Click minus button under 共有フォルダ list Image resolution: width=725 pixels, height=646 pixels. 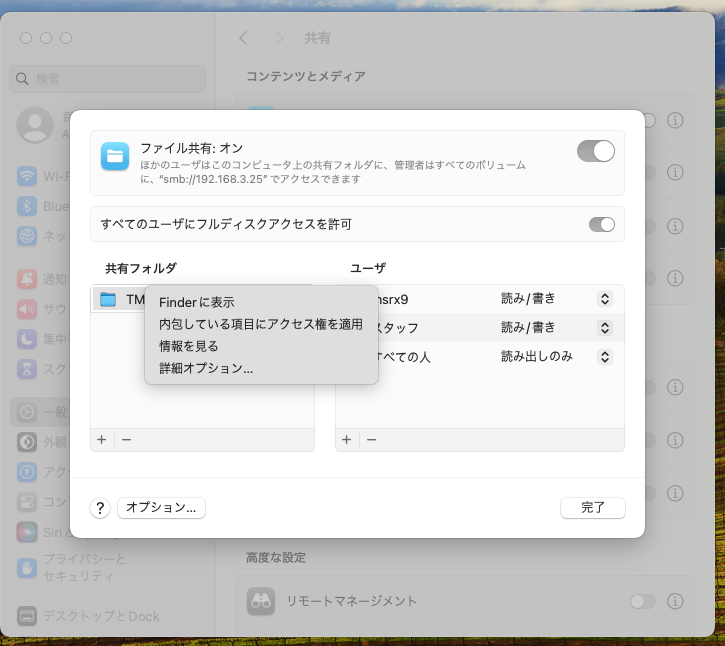[x=126, y=439]
